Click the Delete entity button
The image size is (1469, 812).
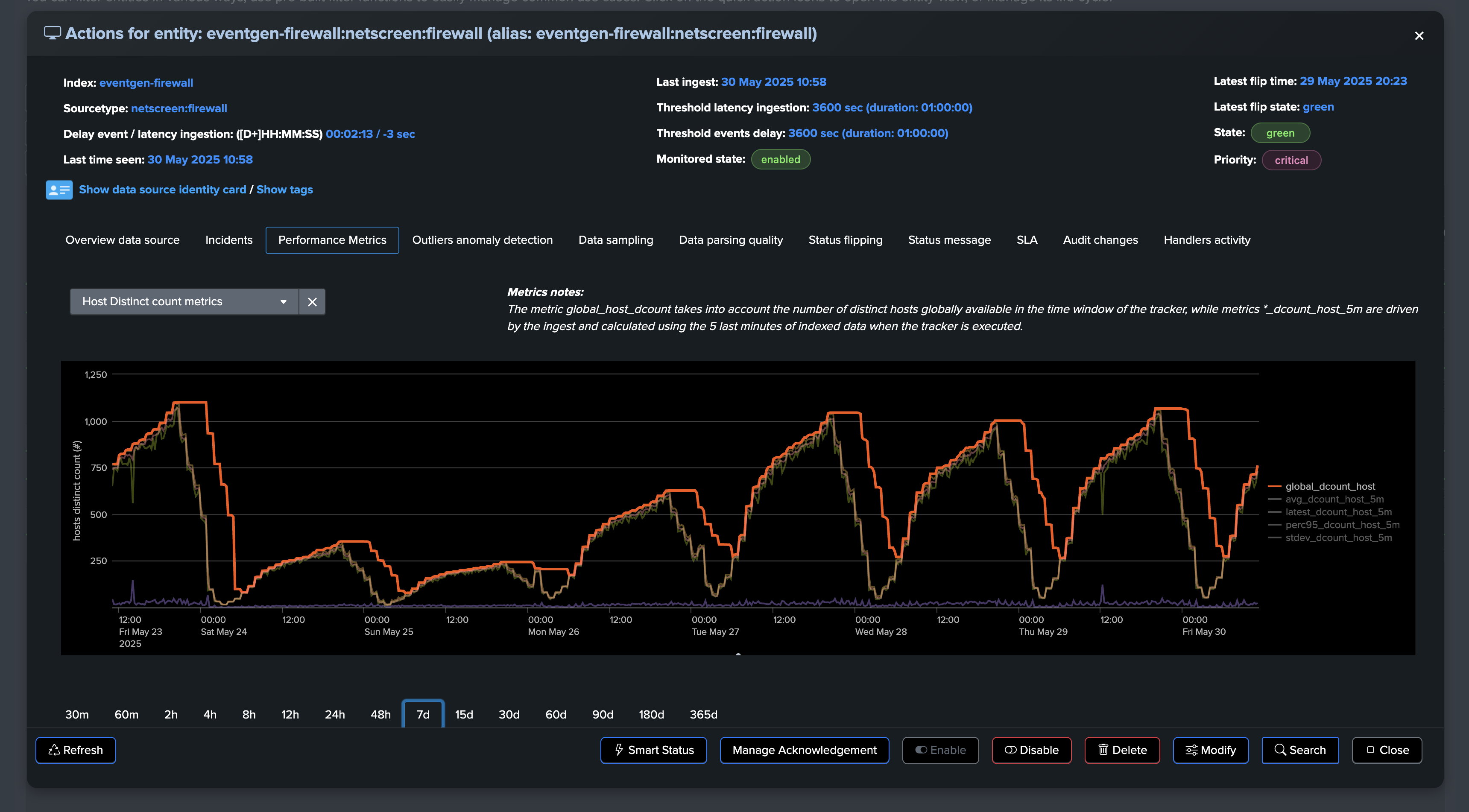tap(1122, 750)
